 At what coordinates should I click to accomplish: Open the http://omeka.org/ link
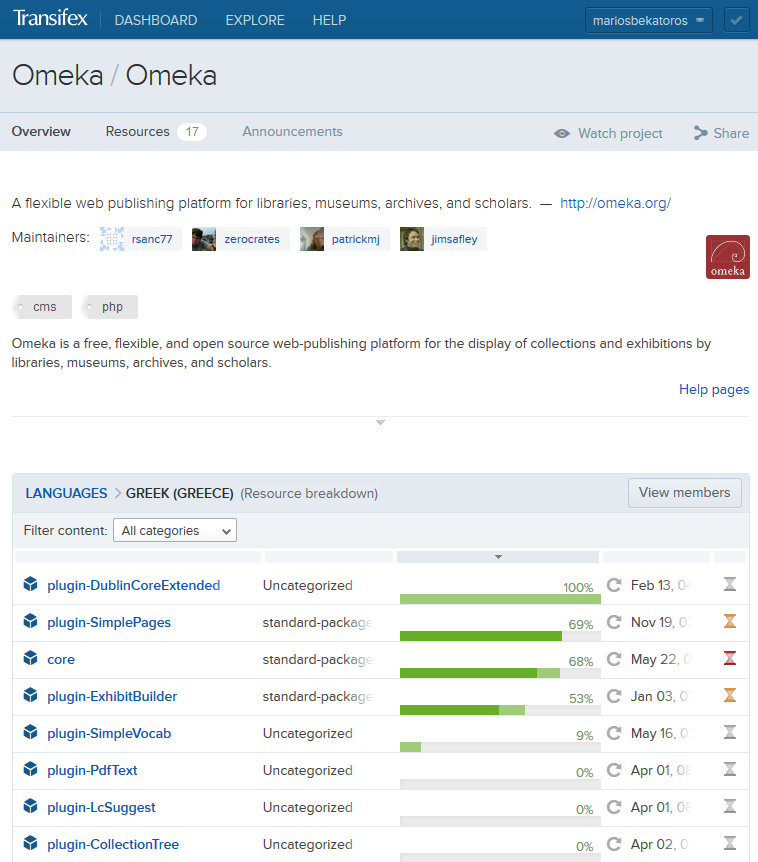coord(615,203)
